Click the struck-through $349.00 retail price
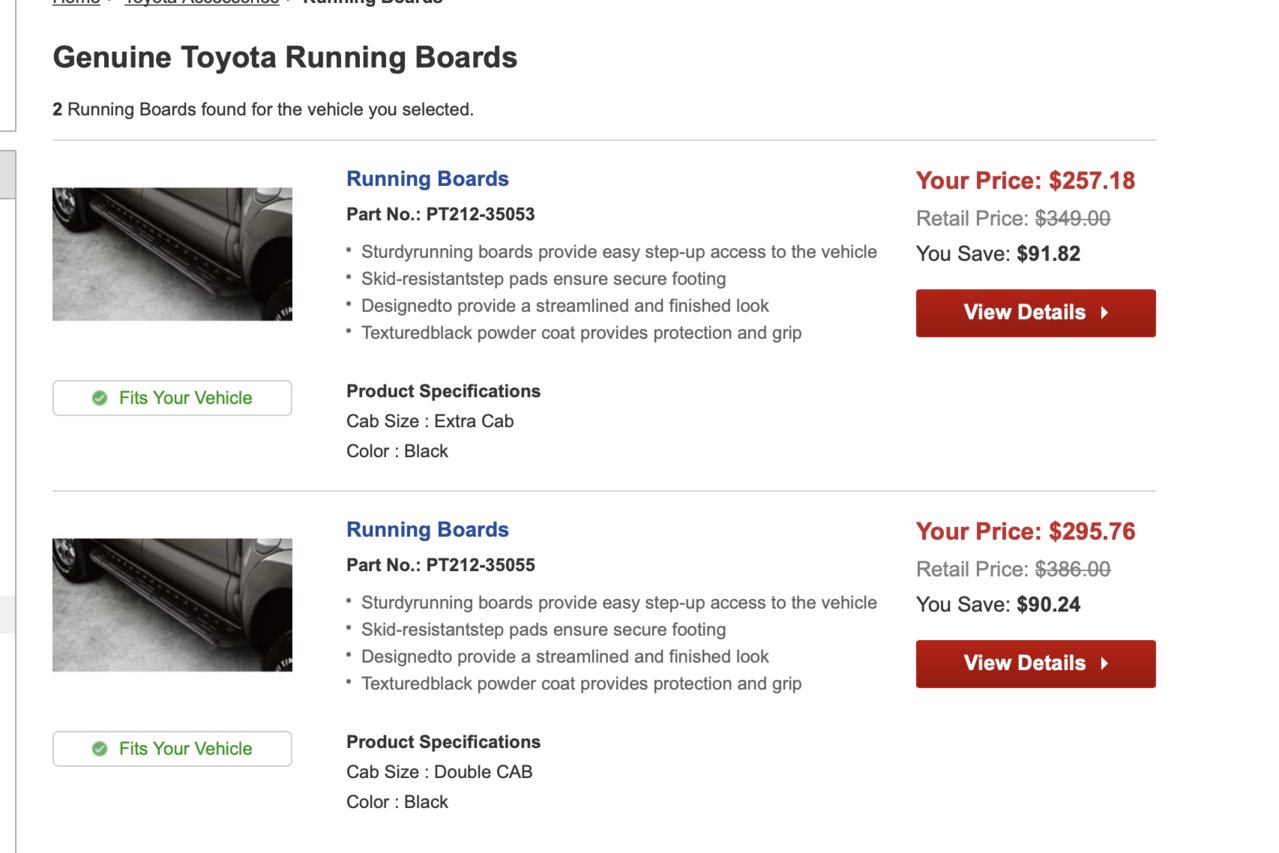 click(1072, 219)
